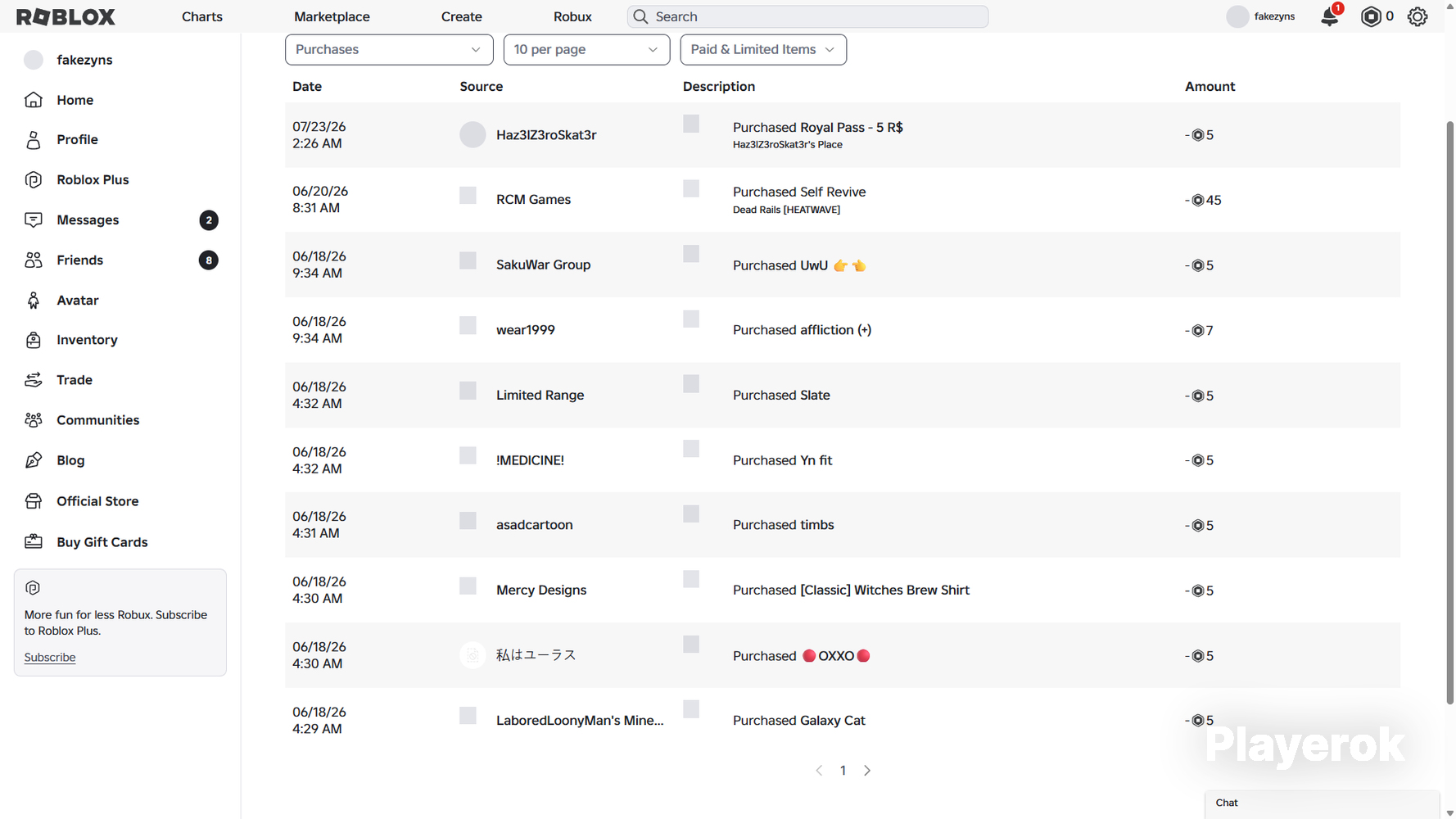The image size is (1456, 819).
Task: Click the Inventory backpack icon
Action: (34, 340)
